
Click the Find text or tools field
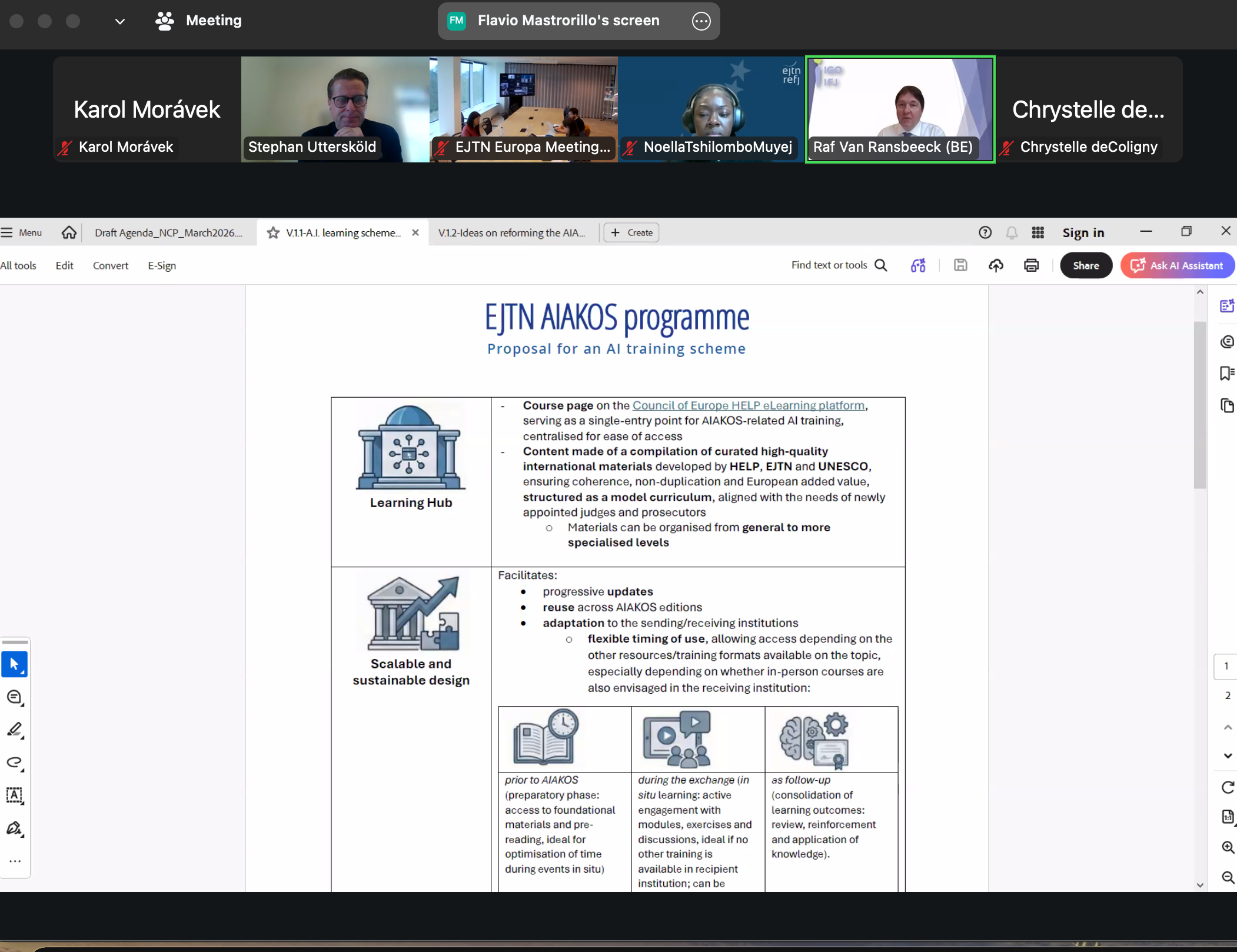[x=829, y=265]
